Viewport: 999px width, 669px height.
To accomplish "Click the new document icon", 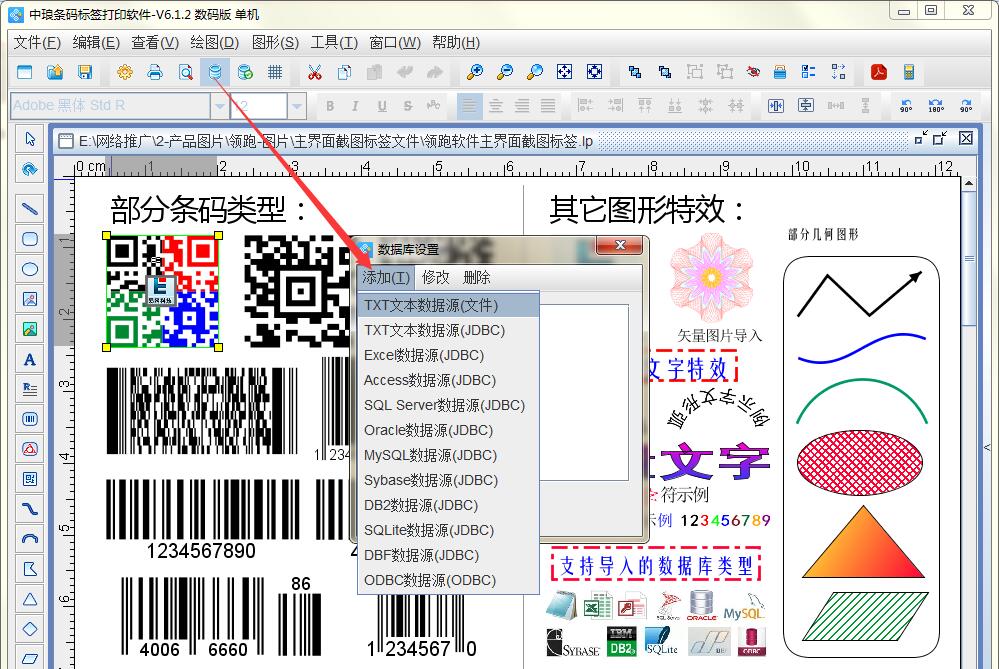I will click(x=24, y=72).
